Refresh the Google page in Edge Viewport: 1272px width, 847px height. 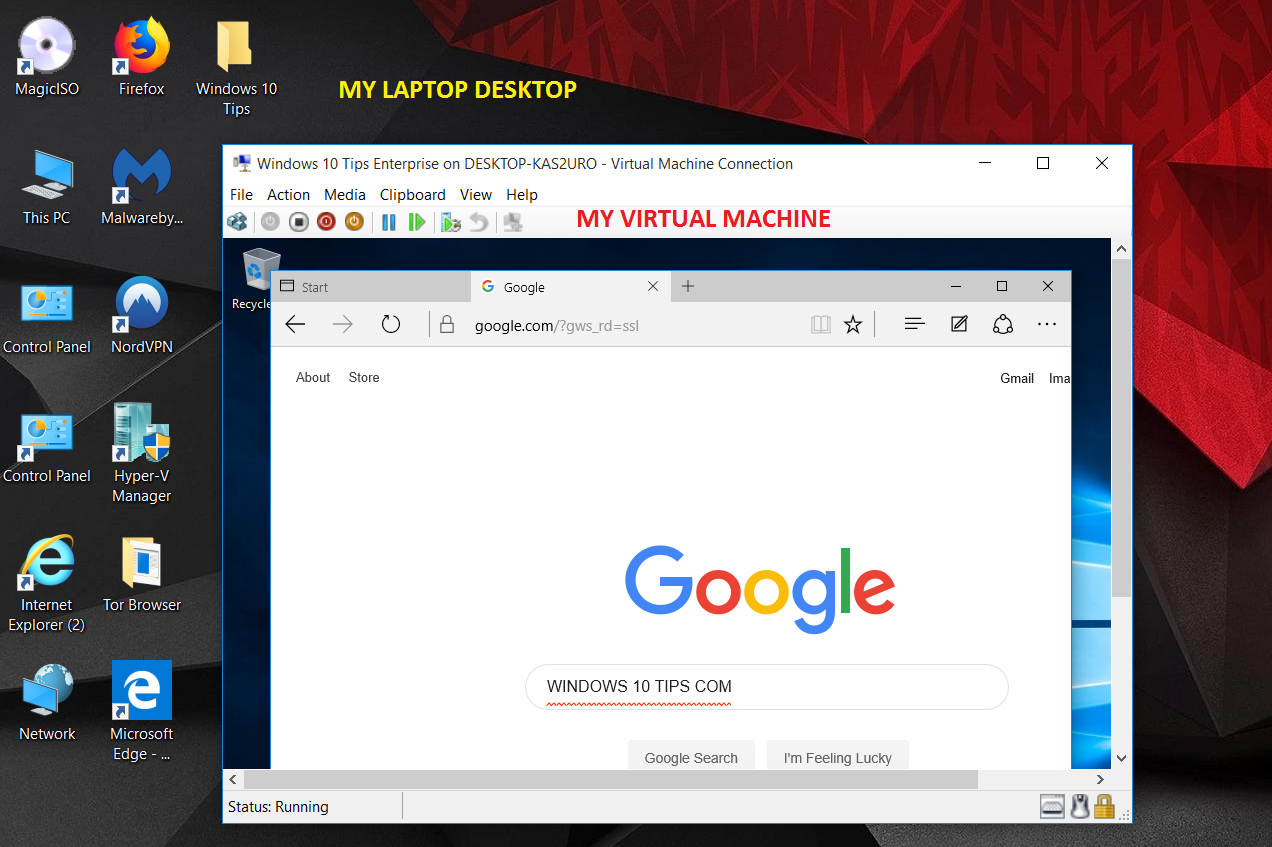coord(391,324)
